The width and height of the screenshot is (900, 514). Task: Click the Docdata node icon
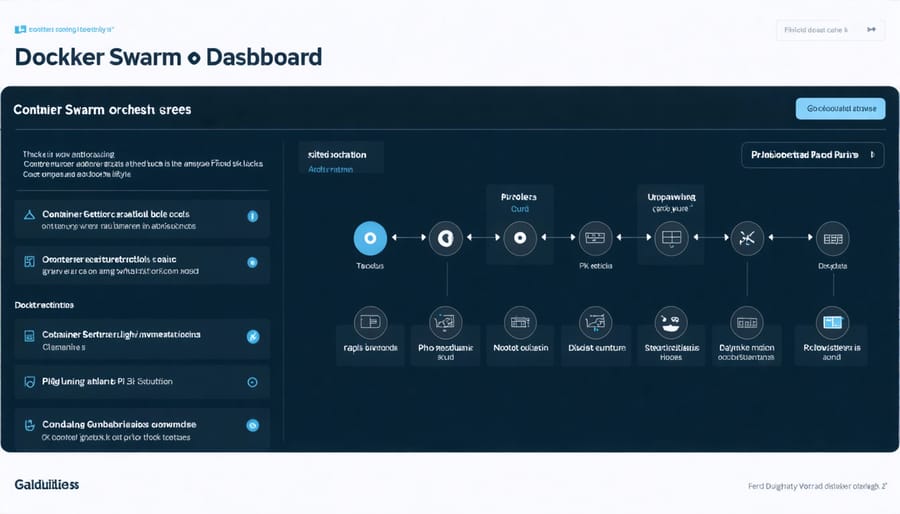click(833, 238)
